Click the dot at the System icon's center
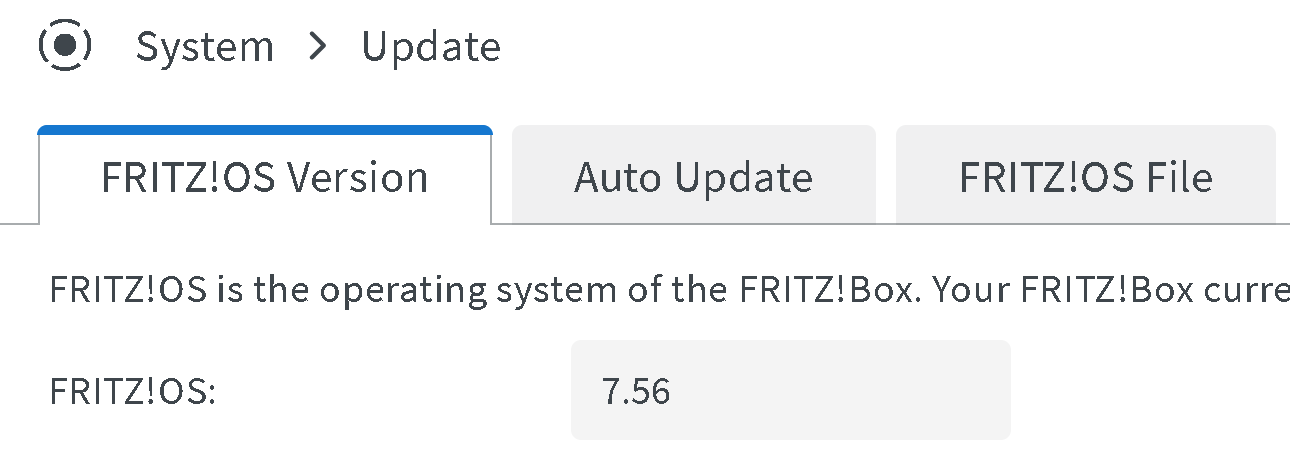Viewport: 1290px width, 465px height. click(x=65, y=46)
